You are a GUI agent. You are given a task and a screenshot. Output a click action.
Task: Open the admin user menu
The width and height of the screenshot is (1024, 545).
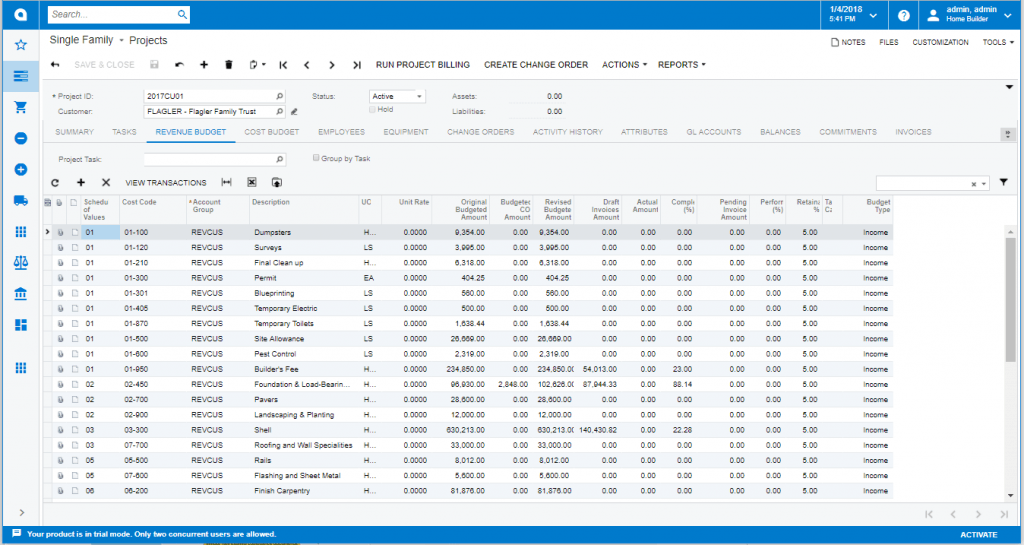(970, 14)
